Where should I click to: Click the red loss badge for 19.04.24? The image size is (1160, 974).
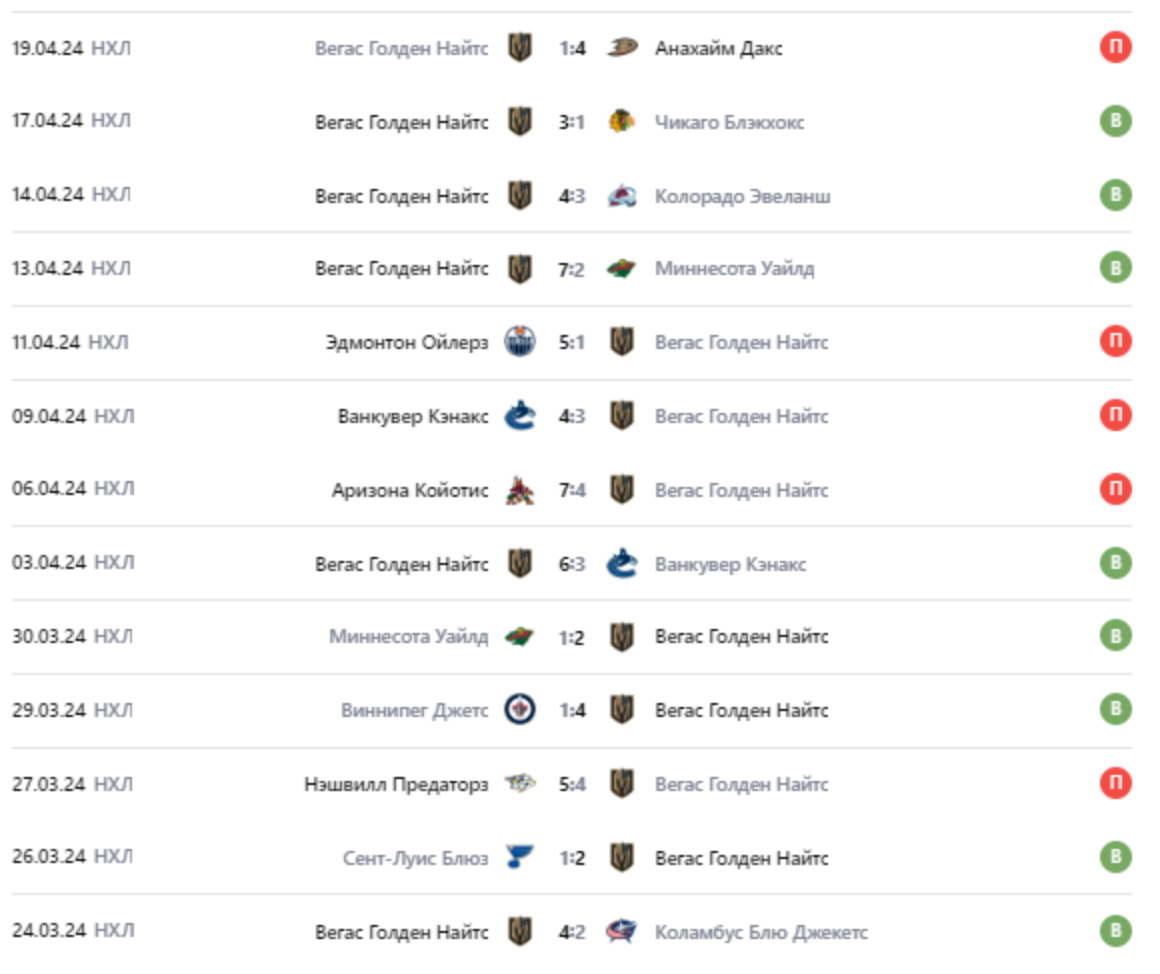pyautogui.click(x=1116, y=48)
